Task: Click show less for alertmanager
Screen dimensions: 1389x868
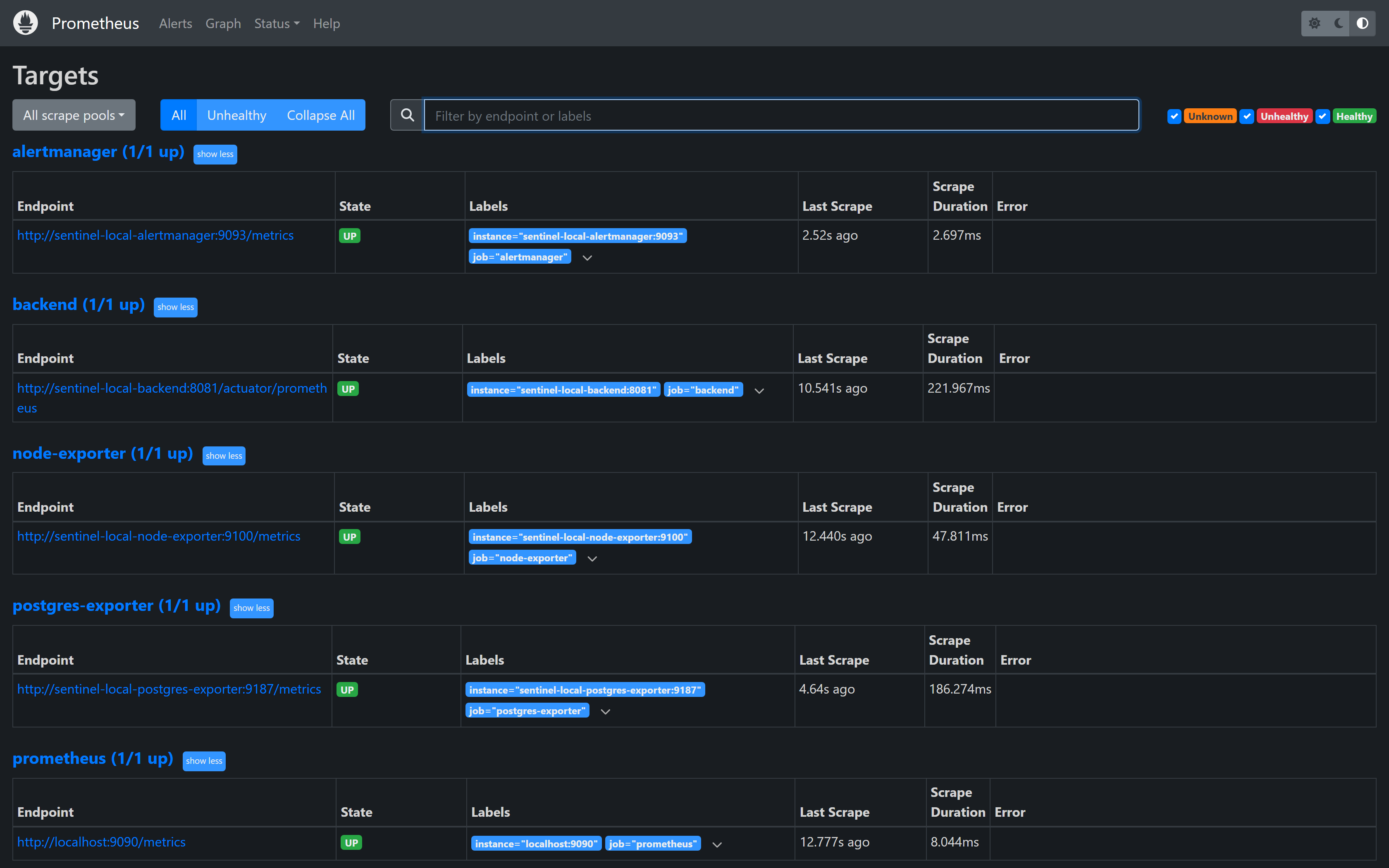Action: pyautogui.click(x=215, y=154)
